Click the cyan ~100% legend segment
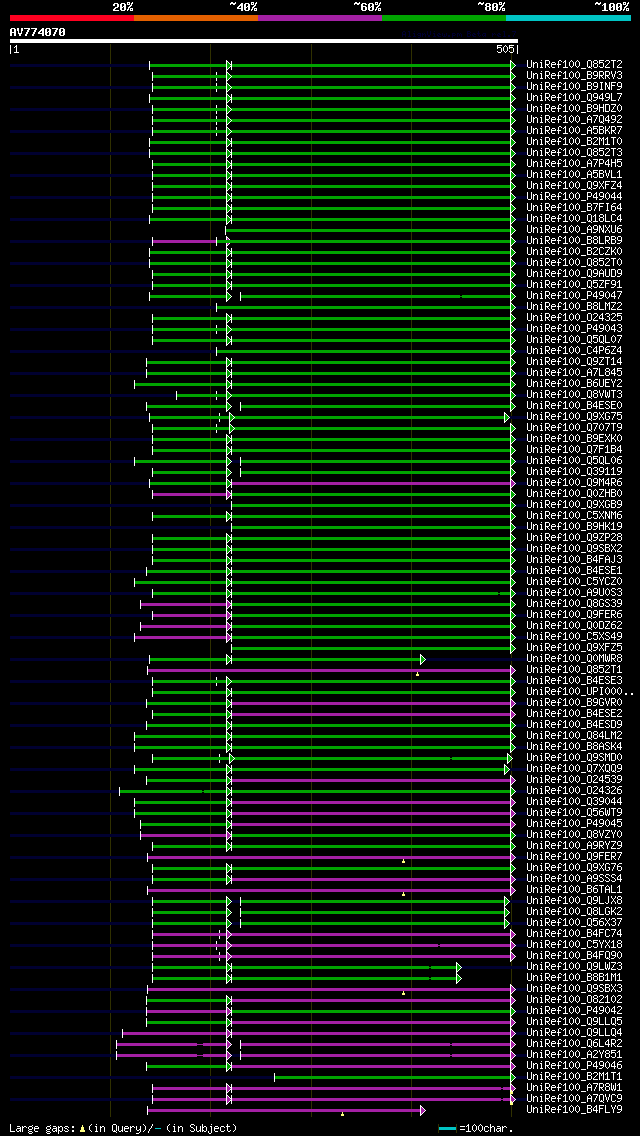This screenshot has height=1136, width=640. [x=568, y=17]
